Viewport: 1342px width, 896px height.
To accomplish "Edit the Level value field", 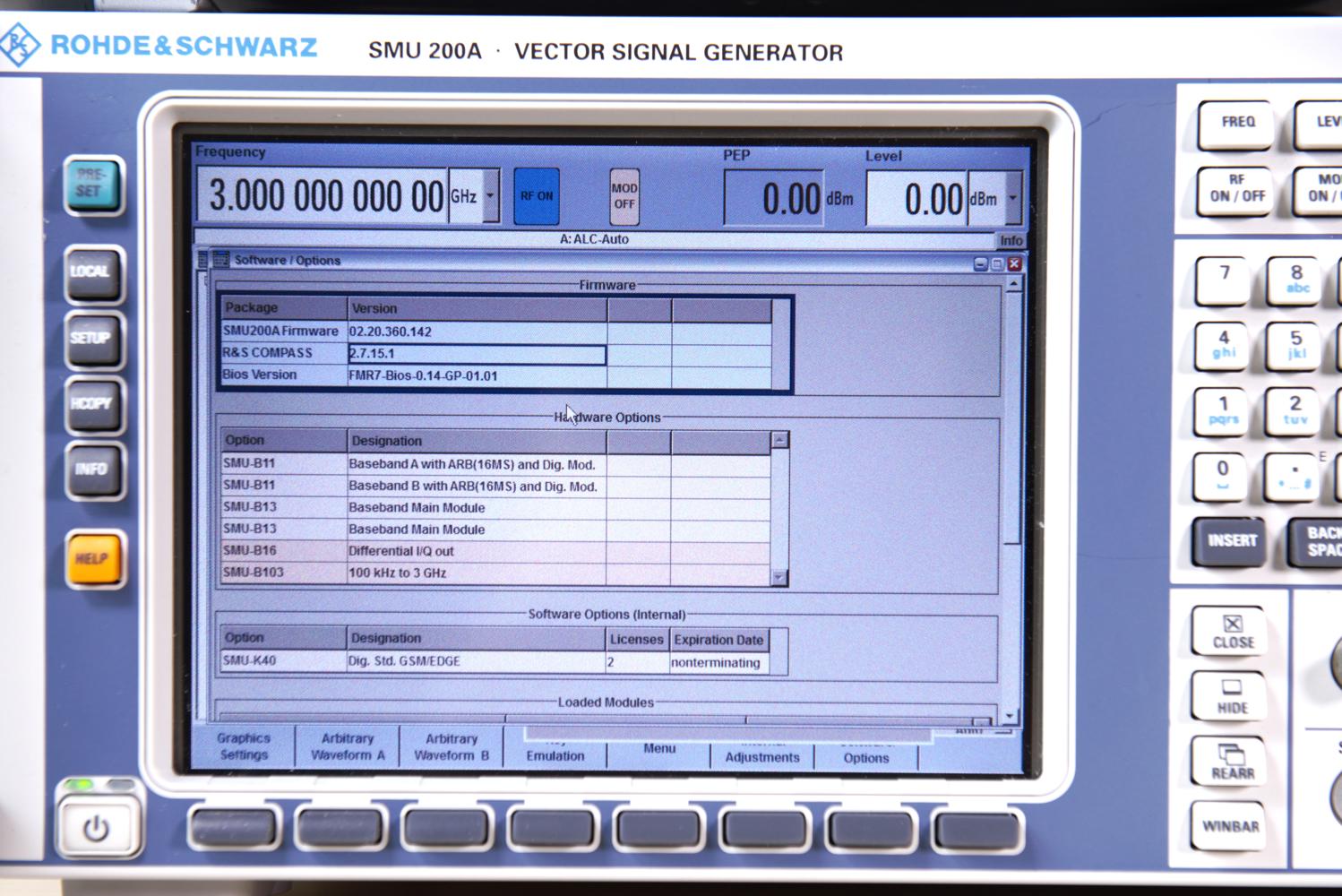I will (917, 198).
